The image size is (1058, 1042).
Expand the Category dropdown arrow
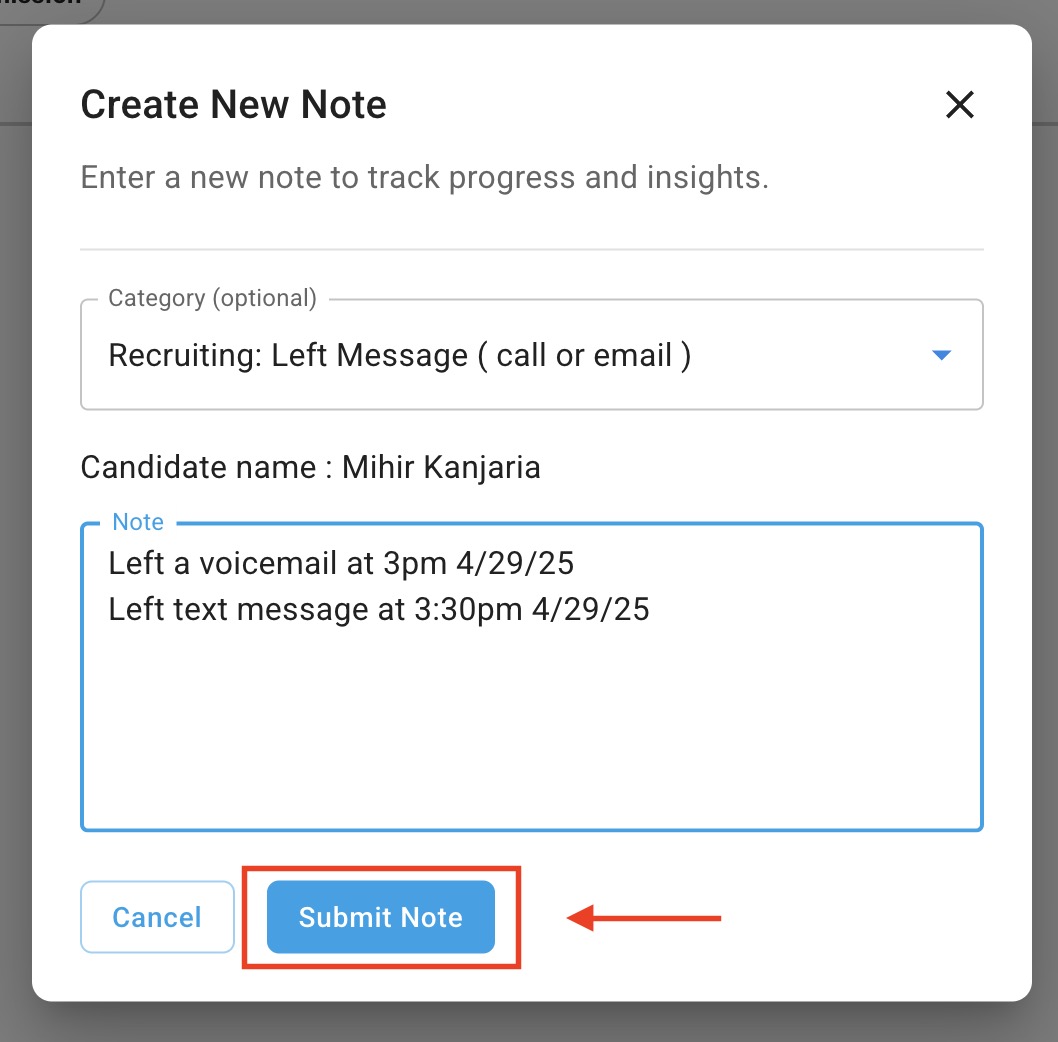940,355
